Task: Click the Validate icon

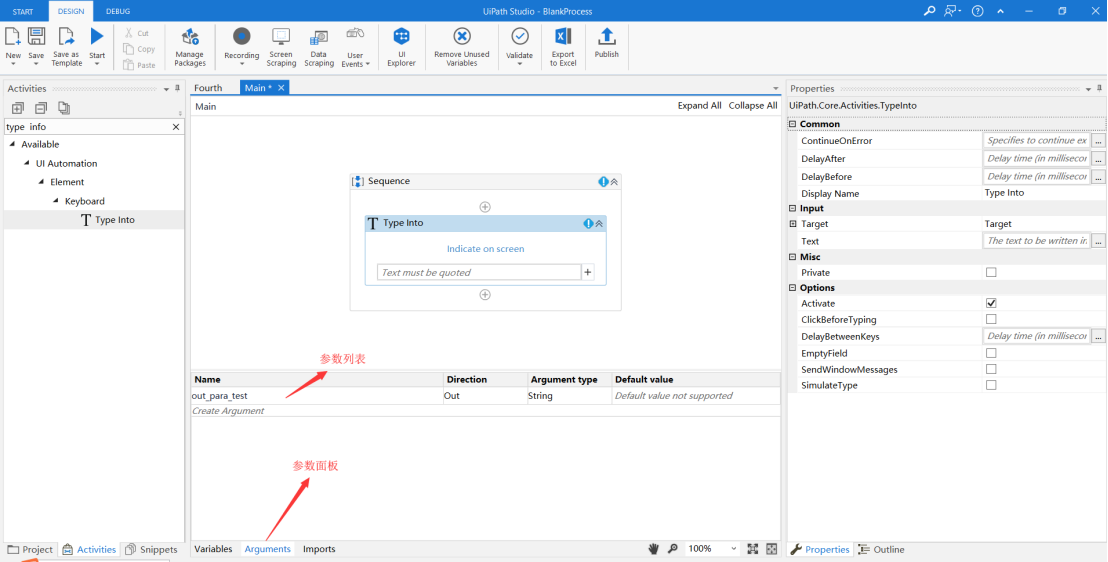Action: click(x=519, y=37)
